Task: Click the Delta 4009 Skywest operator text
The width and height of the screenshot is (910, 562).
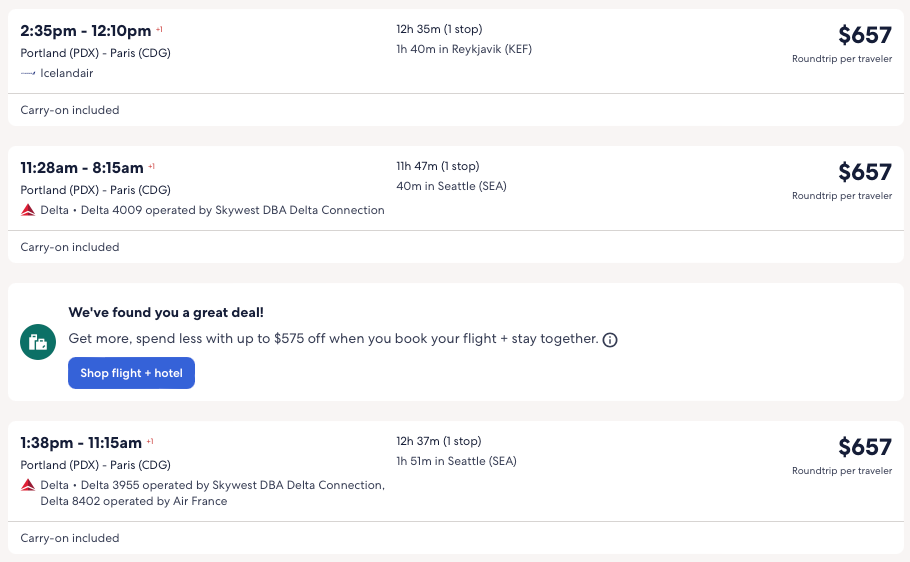Action: 233,210
